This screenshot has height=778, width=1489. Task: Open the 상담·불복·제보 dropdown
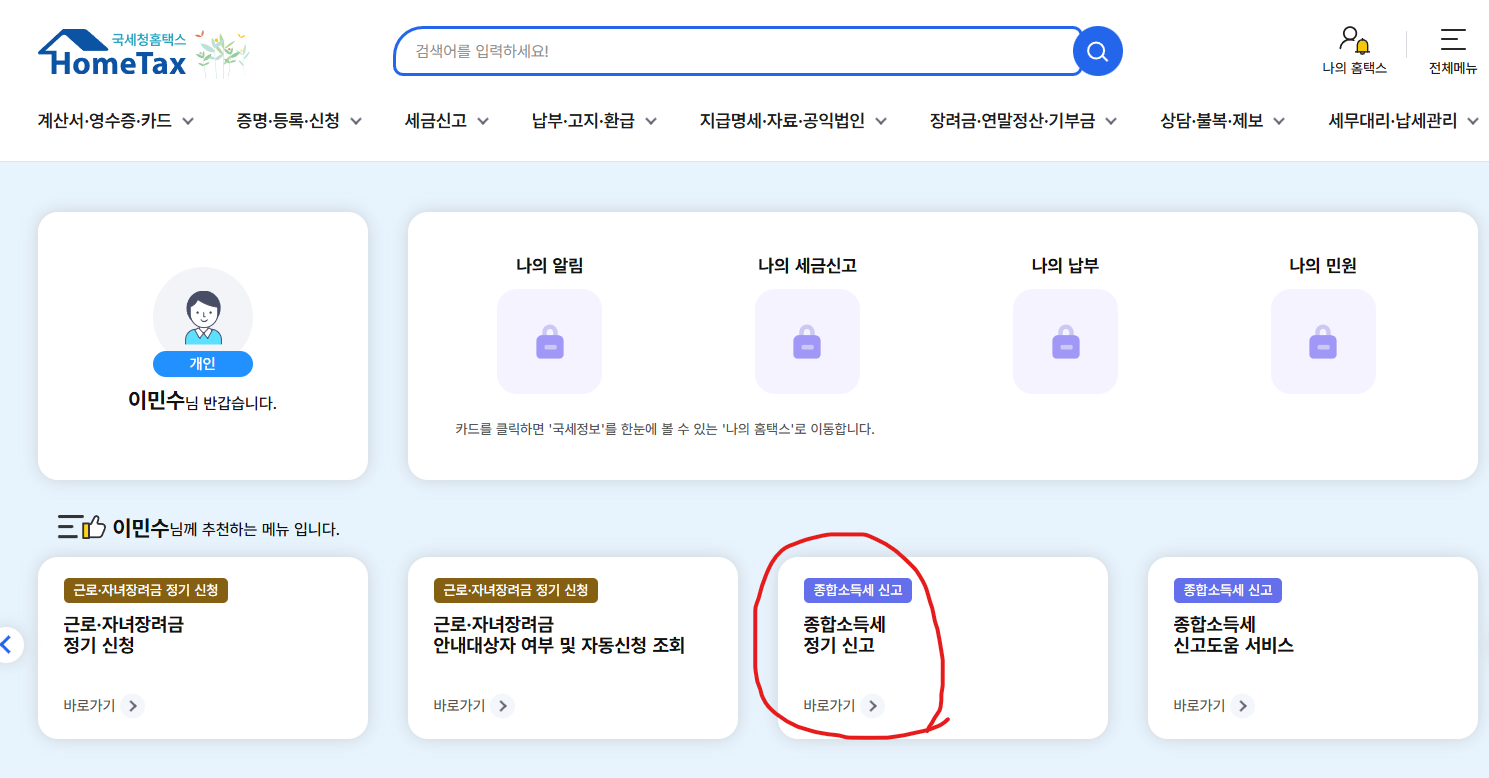1223,120
